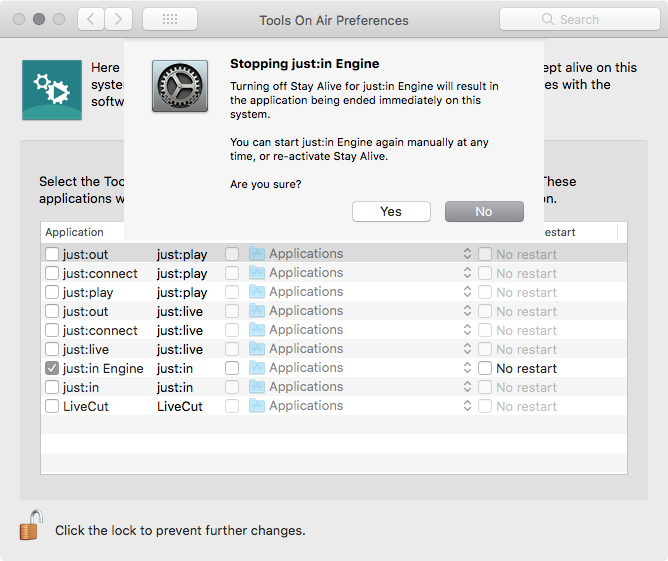Tick the LiveCut application checkbox

pyautogui.click(x=52, y=406)
